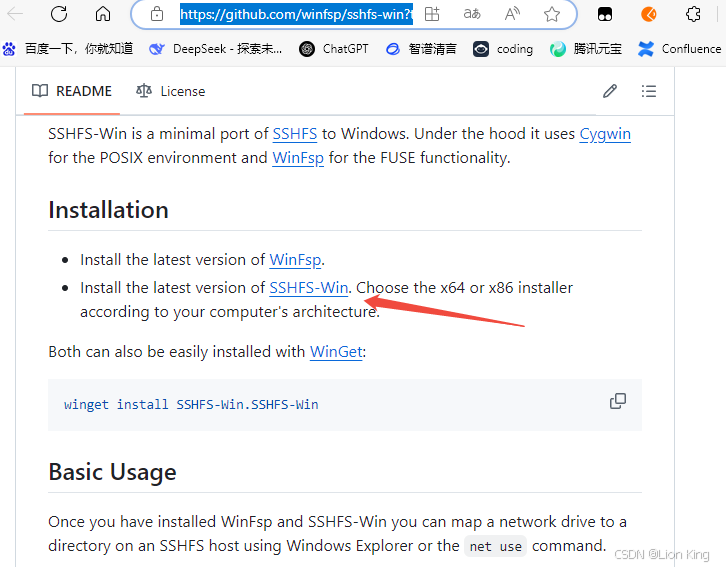Open the SSHFS link

(x=295, y=133)
